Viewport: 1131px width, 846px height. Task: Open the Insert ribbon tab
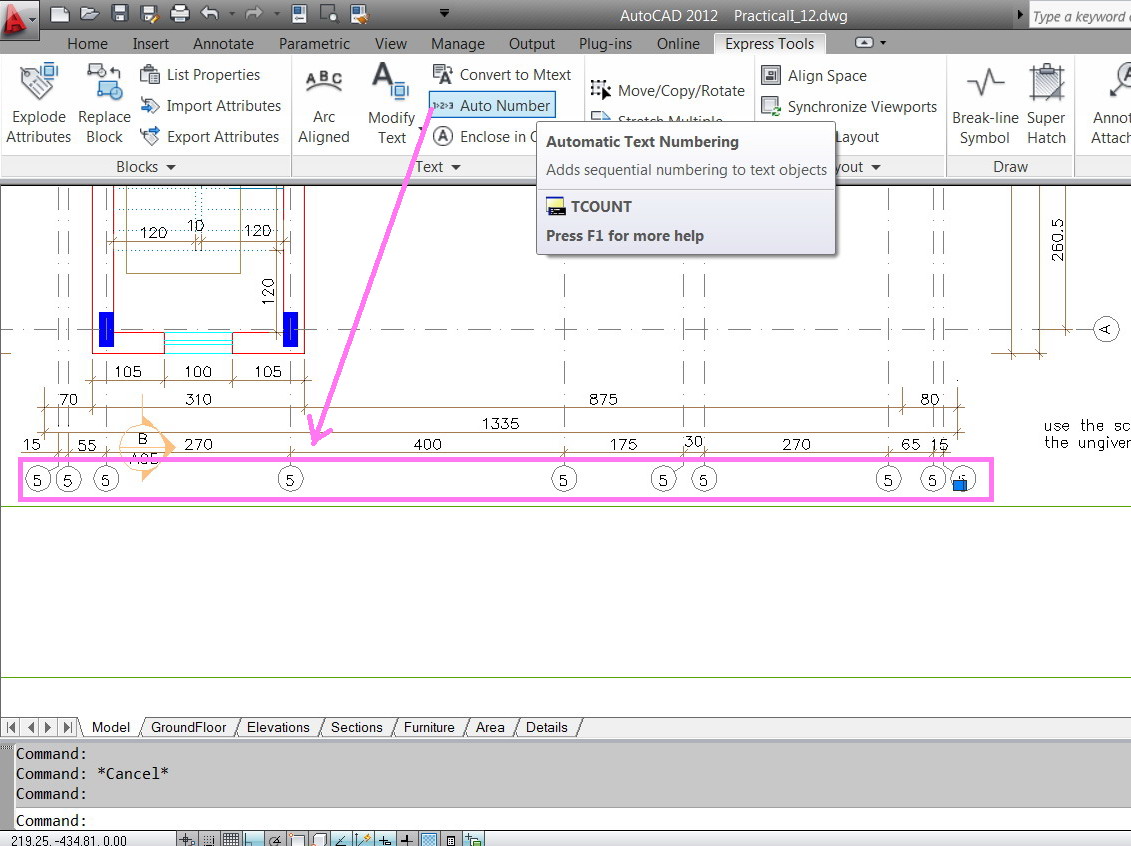click(x=151, y=43)
